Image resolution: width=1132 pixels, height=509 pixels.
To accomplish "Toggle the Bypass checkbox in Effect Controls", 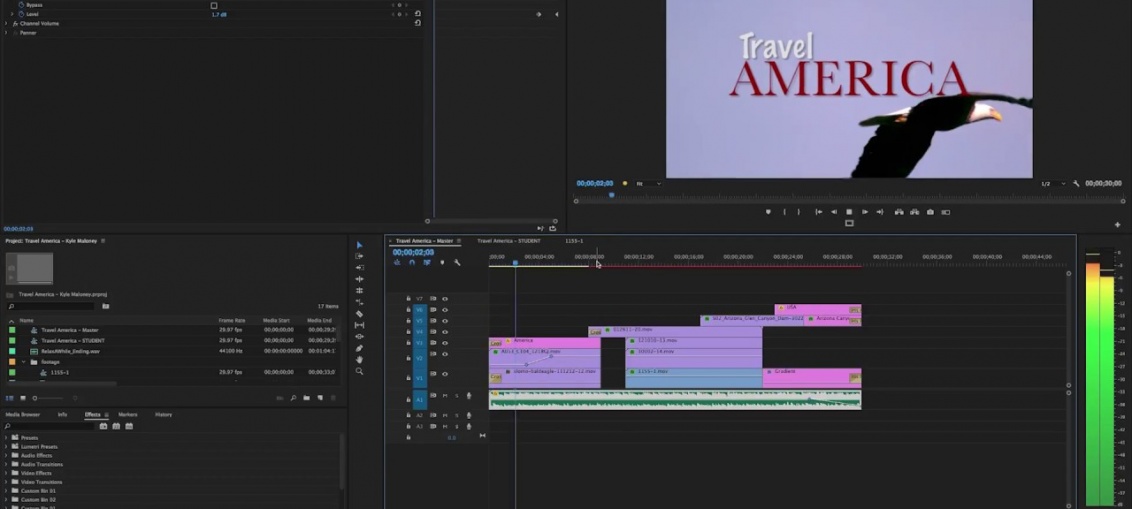I will pos(214,6).
